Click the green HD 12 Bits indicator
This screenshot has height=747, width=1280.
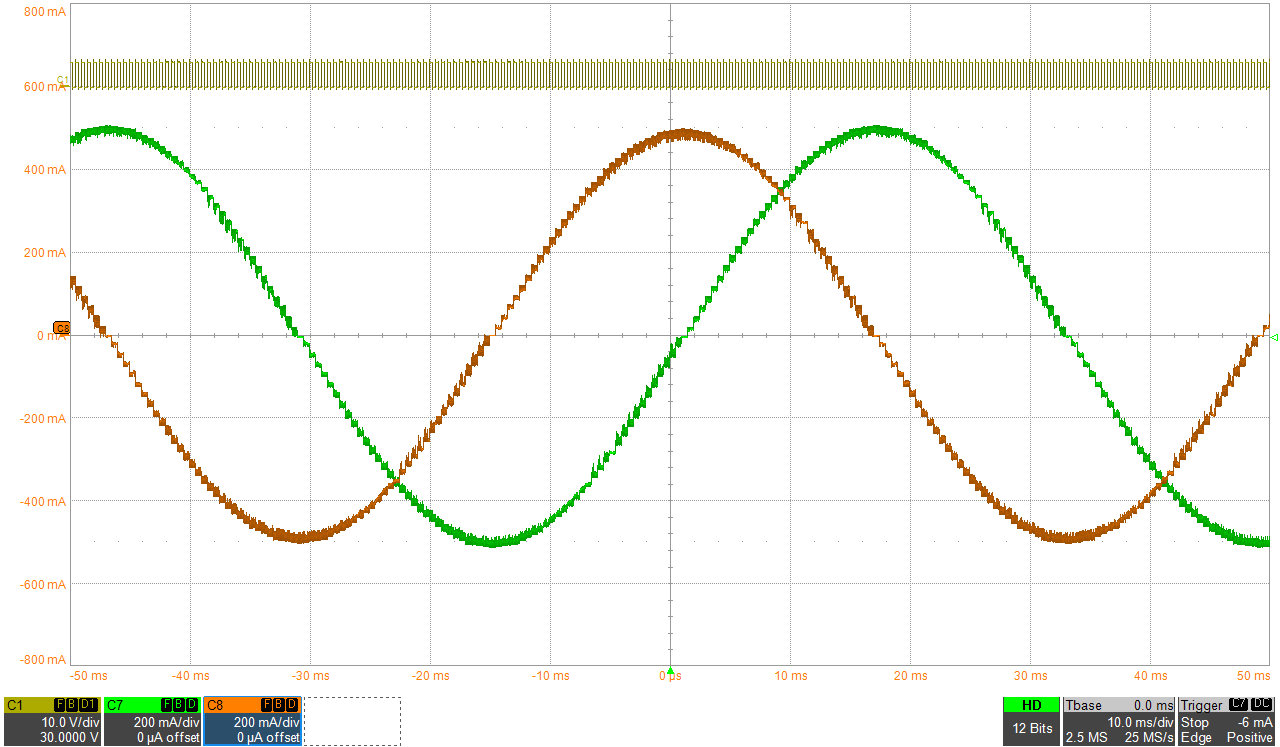click(1031, 721)
